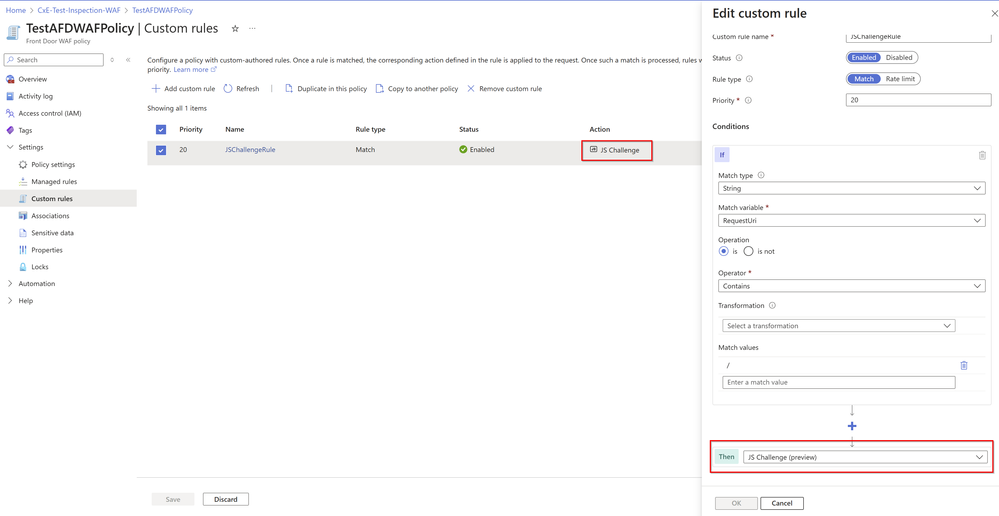Open the Then action dropdown
The height and width of the screenshot is (516, 999).
pyautogui.click(x=865, y=457)
